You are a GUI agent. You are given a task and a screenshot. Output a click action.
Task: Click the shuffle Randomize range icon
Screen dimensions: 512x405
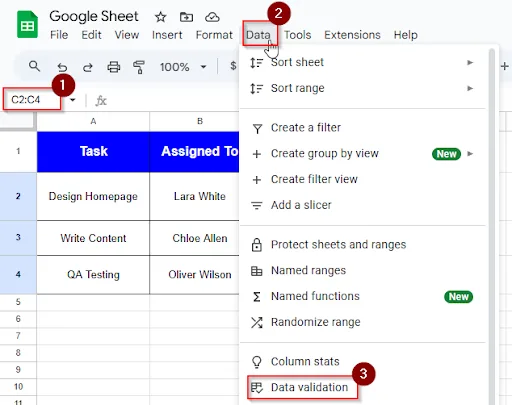tap(257, 322)
